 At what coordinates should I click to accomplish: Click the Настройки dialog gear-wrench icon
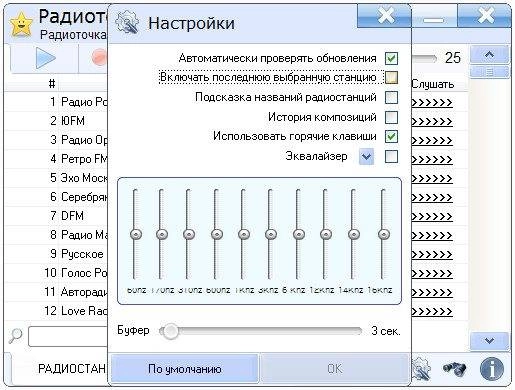127,22
